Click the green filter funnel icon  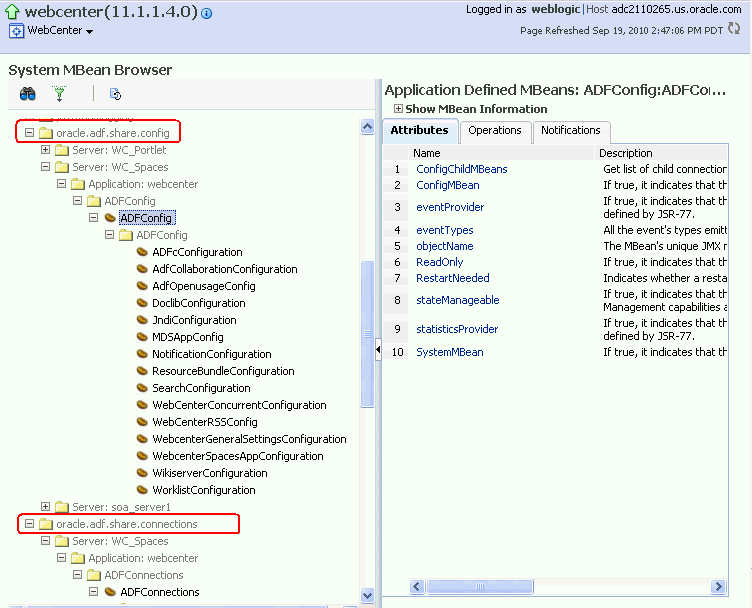pyautogui.click(x=59, y=94)
